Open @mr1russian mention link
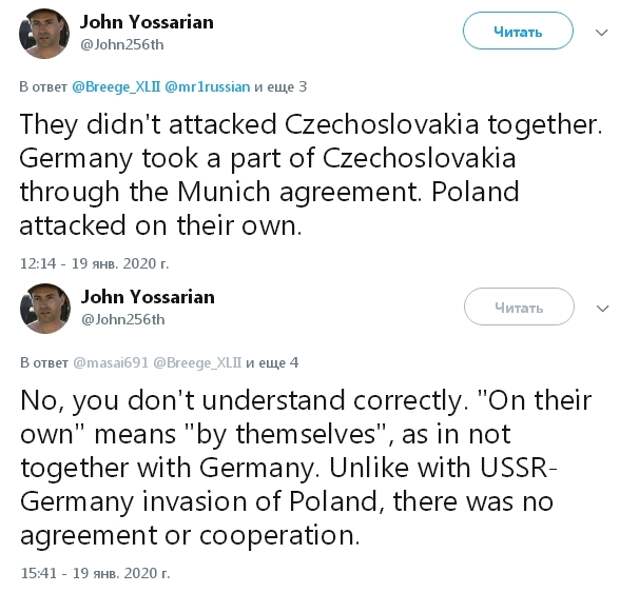The width and height of the screenshot is (620, 593). (x=207, y=87)
